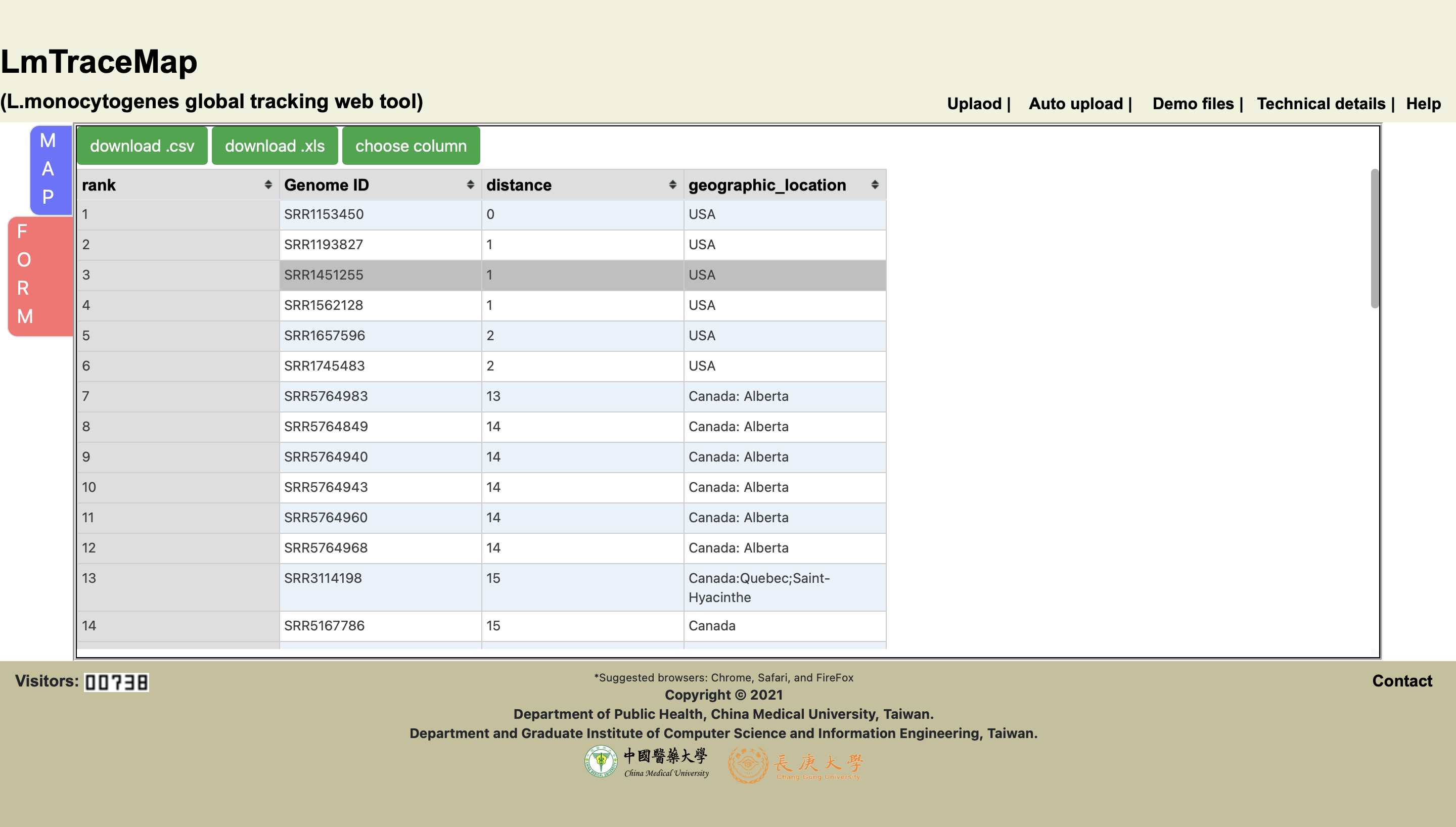Download results as .xls

pyautogui.click(x=275, y=146)
